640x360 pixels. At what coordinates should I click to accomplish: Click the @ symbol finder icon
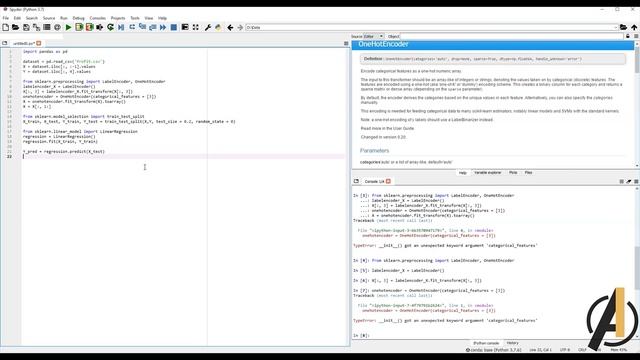pos(57,27)
